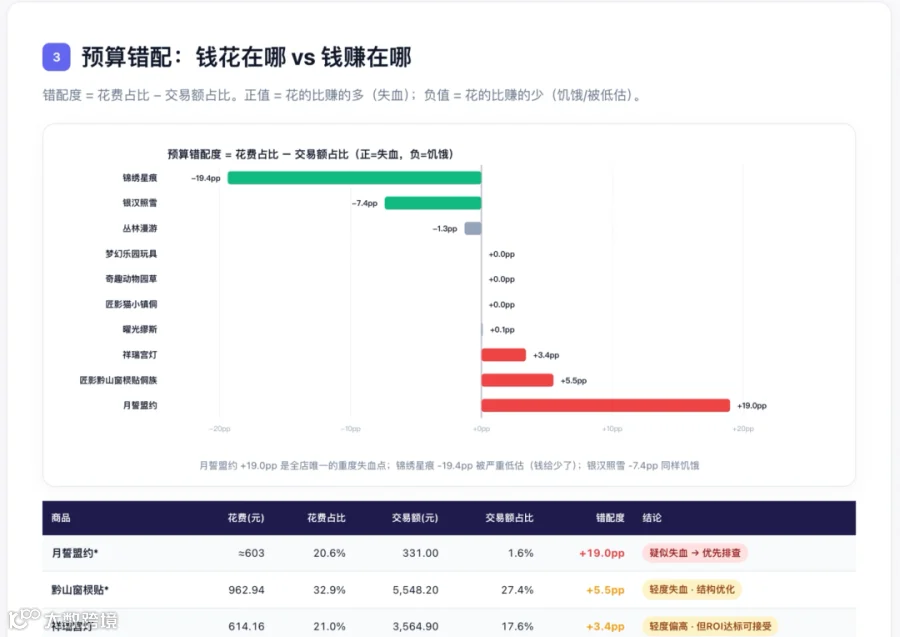
Task: Click the value label −7.4pp in chart
Action: pos(364,203)
